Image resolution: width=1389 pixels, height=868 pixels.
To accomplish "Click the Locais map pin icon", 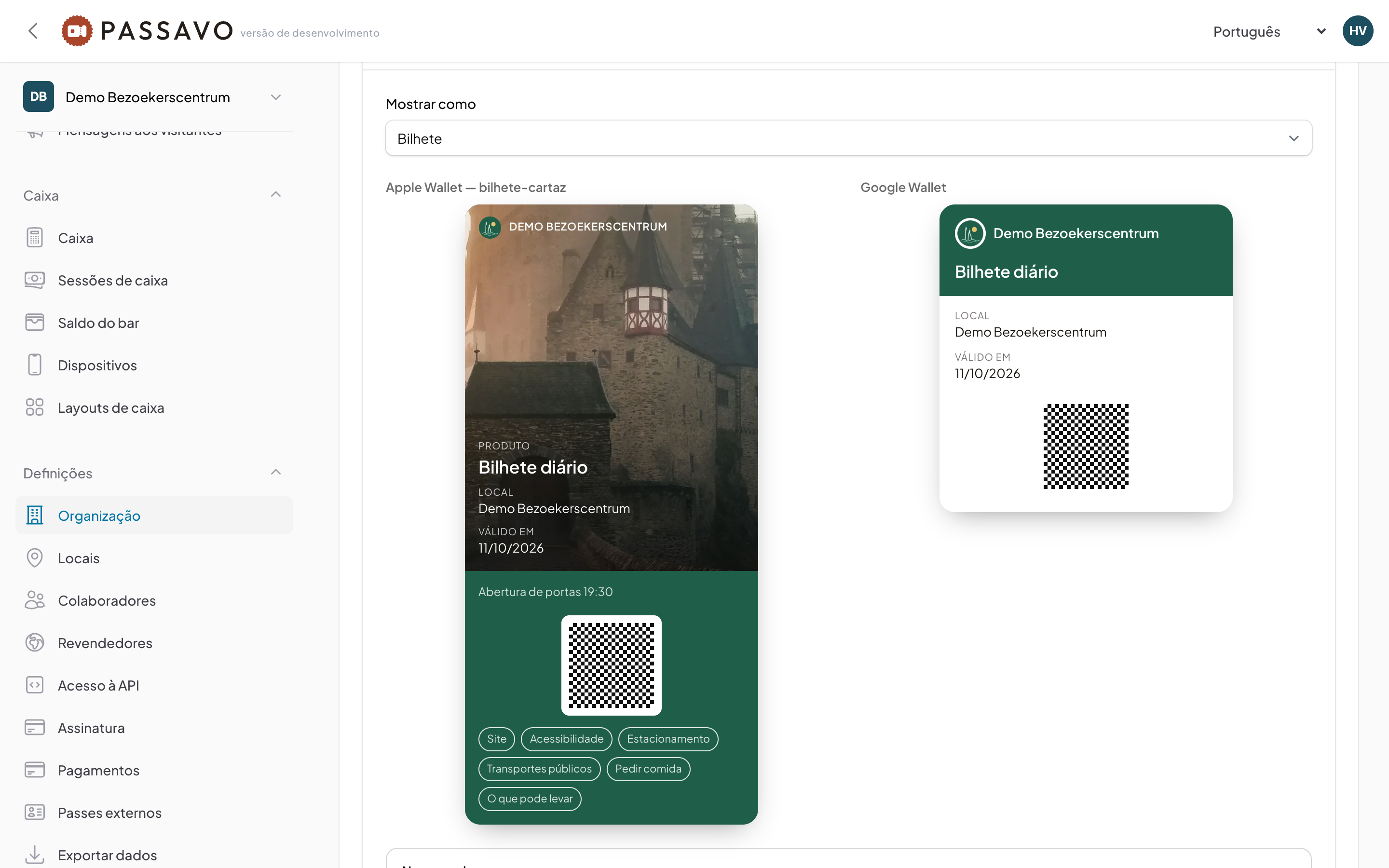I will pyautogui.click(x=34, y=558).
